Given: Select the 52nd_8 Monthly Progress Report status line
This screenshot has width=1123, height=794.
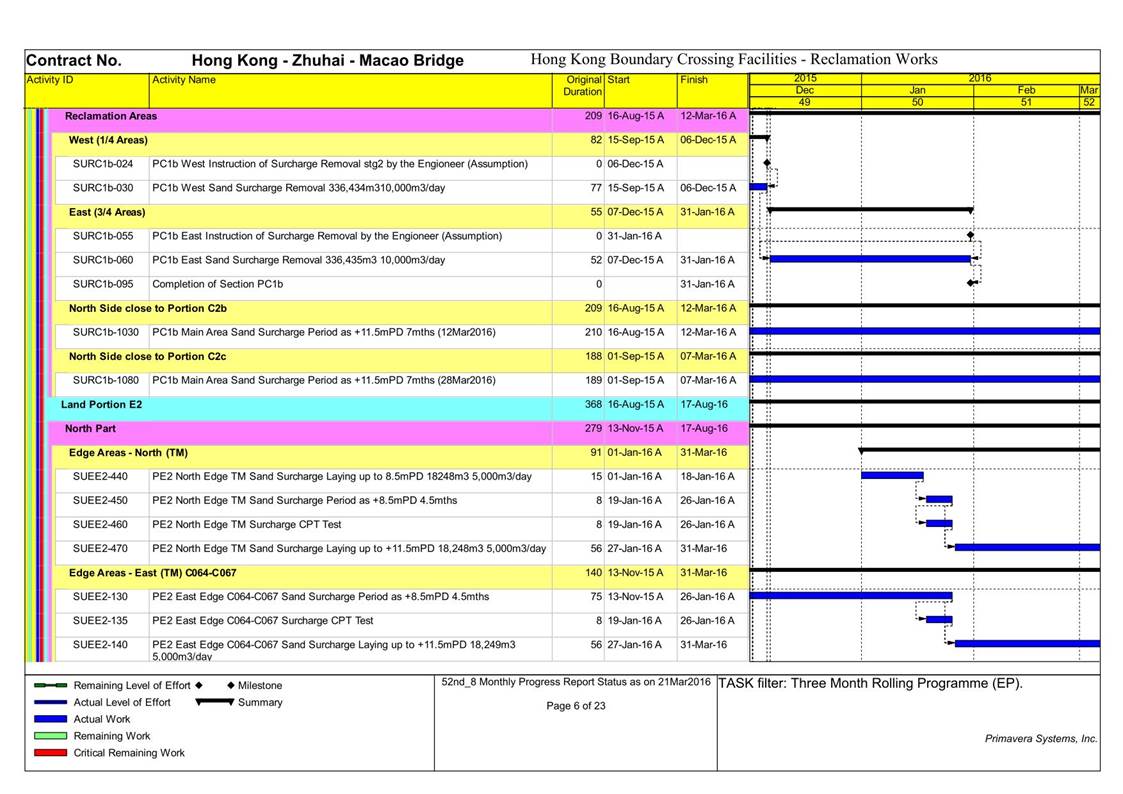Looking at the screenshot, I should click(576, 682).
